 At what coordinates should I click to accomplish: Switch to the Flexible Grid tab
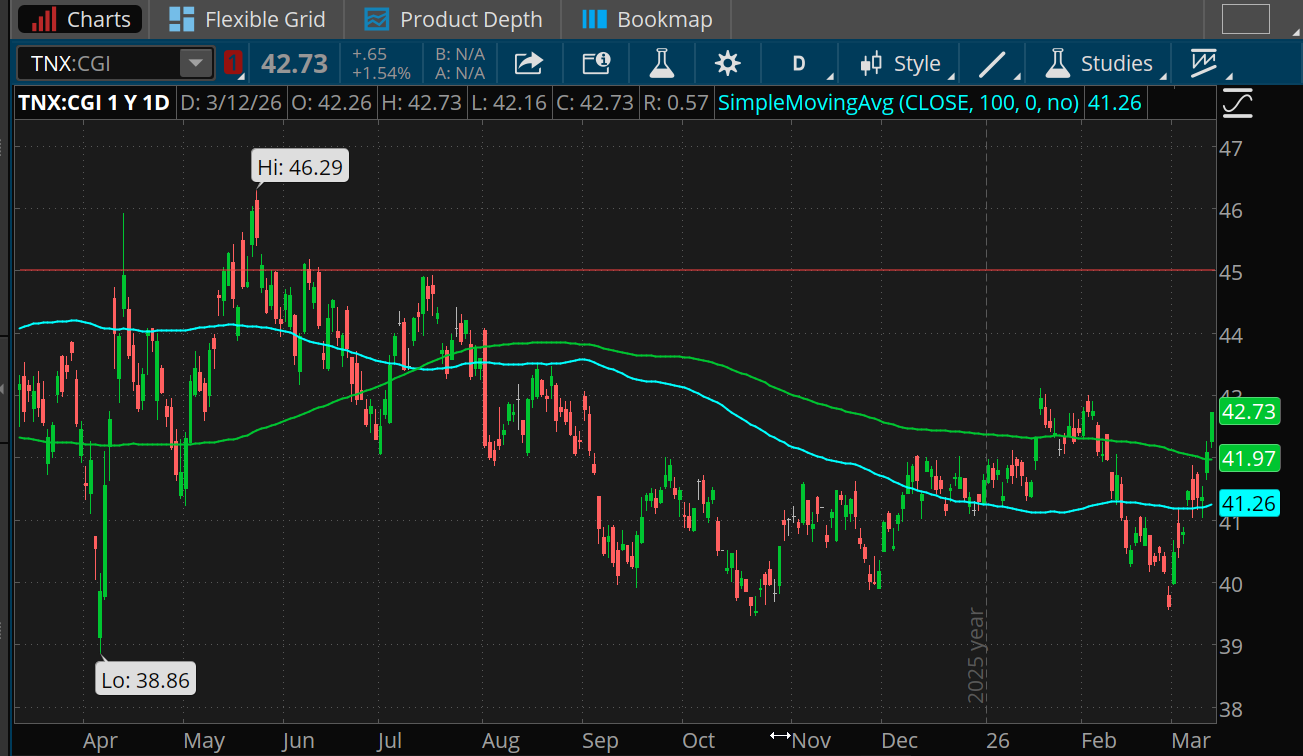click(247, 19)
